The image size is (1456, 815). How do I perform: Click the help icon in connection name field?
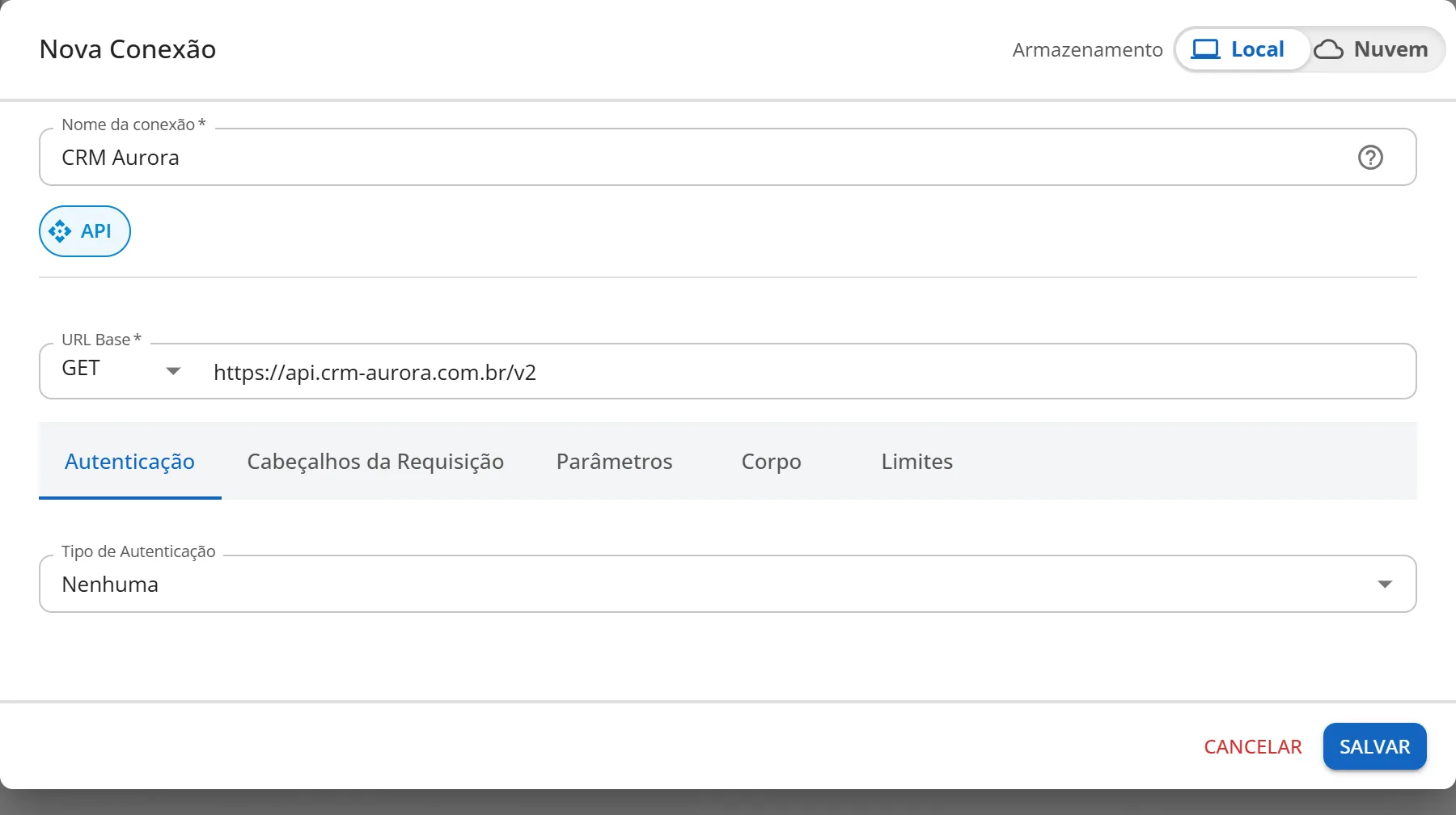tap(1370, 157)
